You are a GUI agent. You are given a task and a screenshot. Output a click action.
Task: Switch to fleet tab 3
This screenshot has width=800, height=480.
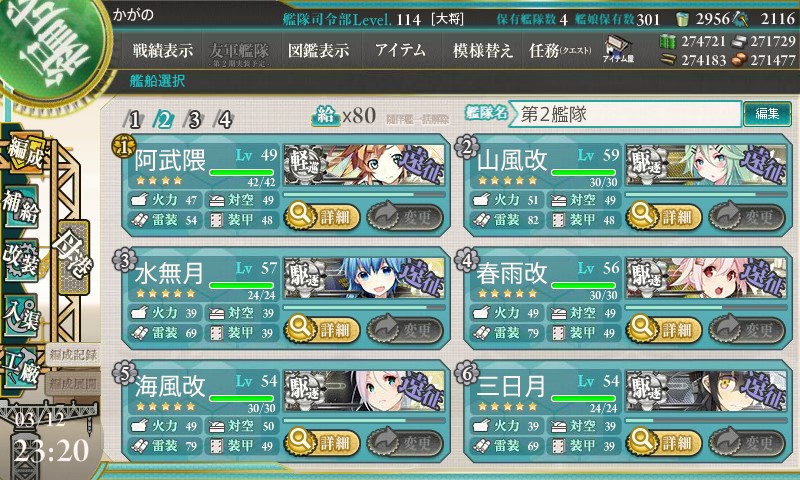(194, 120)
